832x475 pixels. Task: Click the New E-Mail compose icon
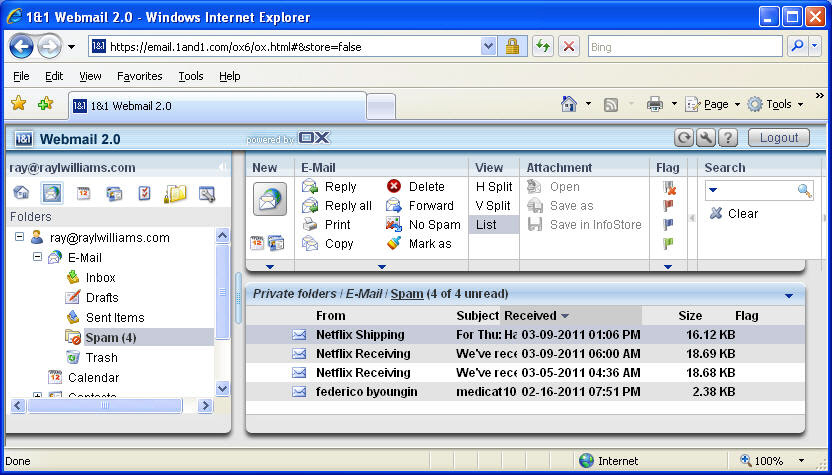269,199
